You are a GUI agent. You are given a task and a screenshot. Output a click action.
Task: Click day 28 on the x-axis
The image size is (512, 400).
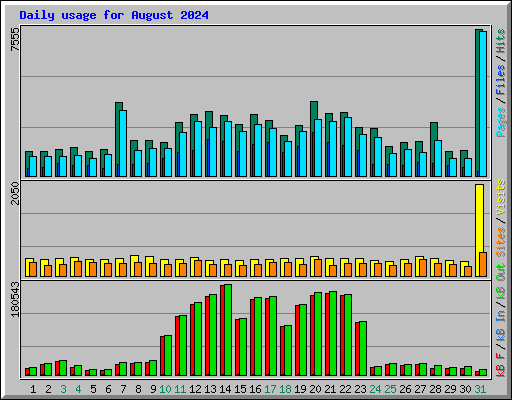pyautogui.click(x=435, y=389)
